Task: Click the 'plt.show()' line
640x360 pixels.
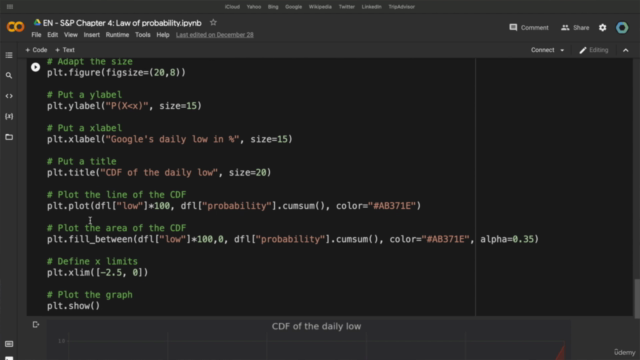Action: (x=73, y=306)
